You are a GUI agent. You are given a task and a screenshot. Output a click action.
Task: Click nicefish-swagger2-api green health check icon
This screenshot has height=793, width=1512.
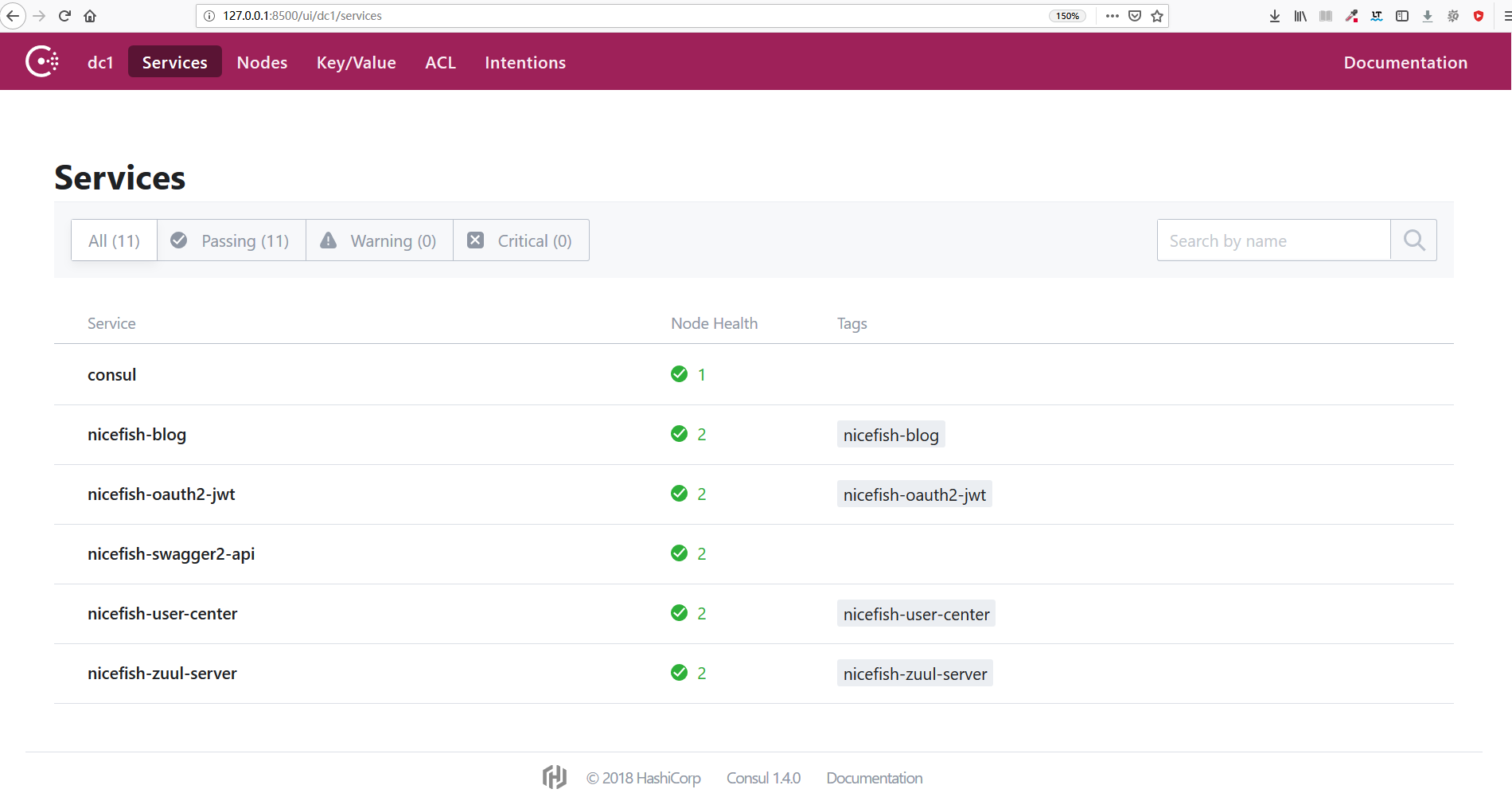click(679, 553)
